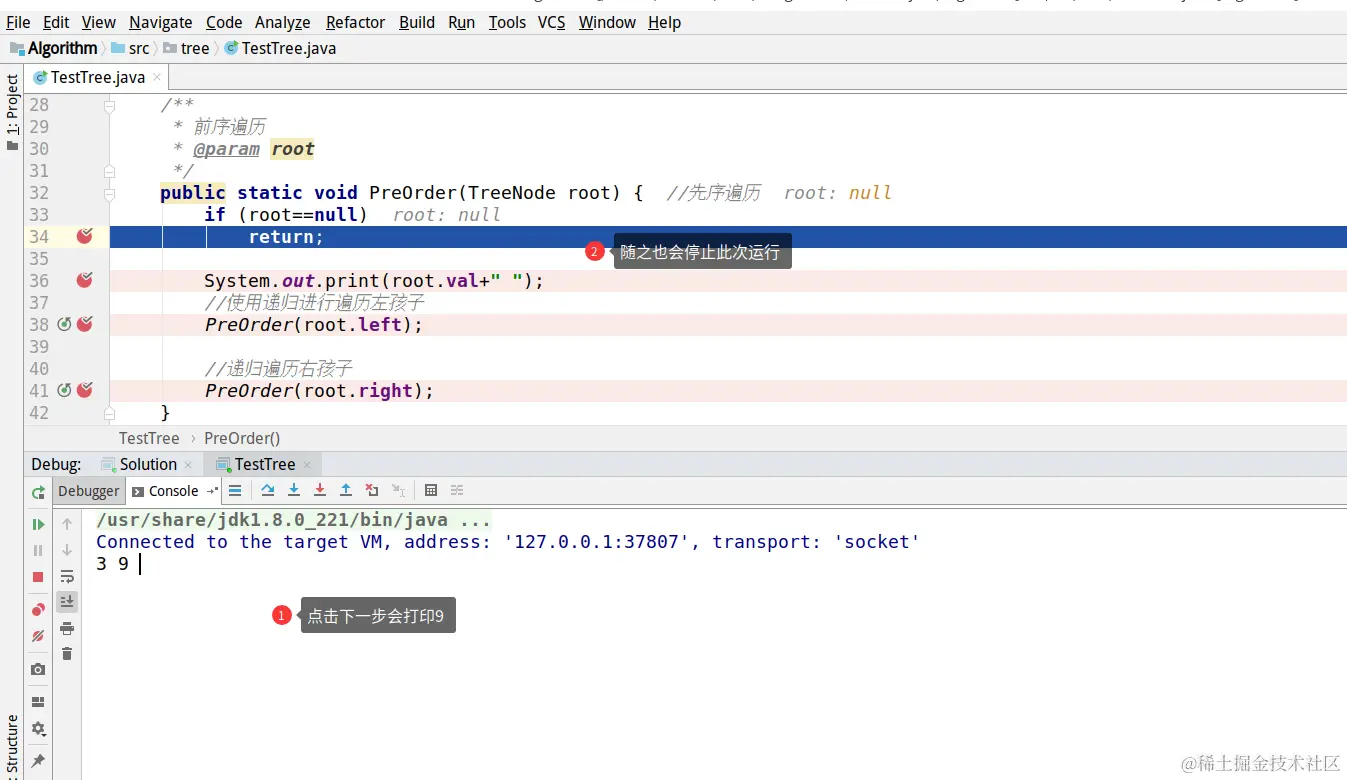Screen dimensions: 1347x780
Task: Click Step Out up arrow icon
Action: pos(346,490)
